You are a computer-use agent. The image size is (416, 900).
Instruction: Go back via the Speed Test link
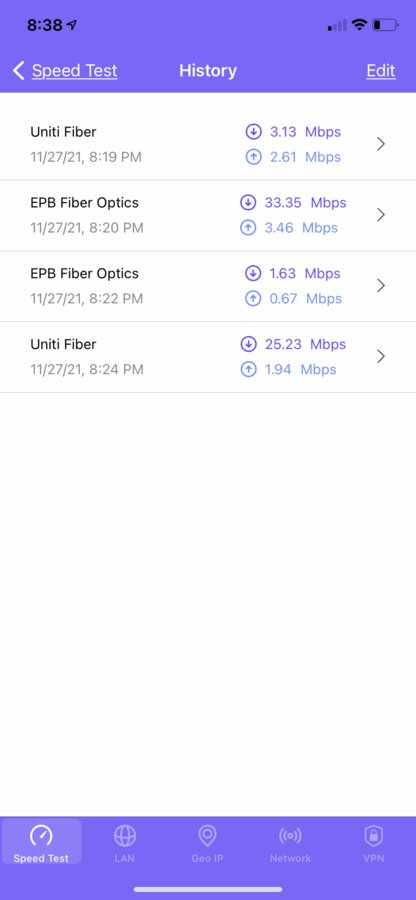click(75, 71)
